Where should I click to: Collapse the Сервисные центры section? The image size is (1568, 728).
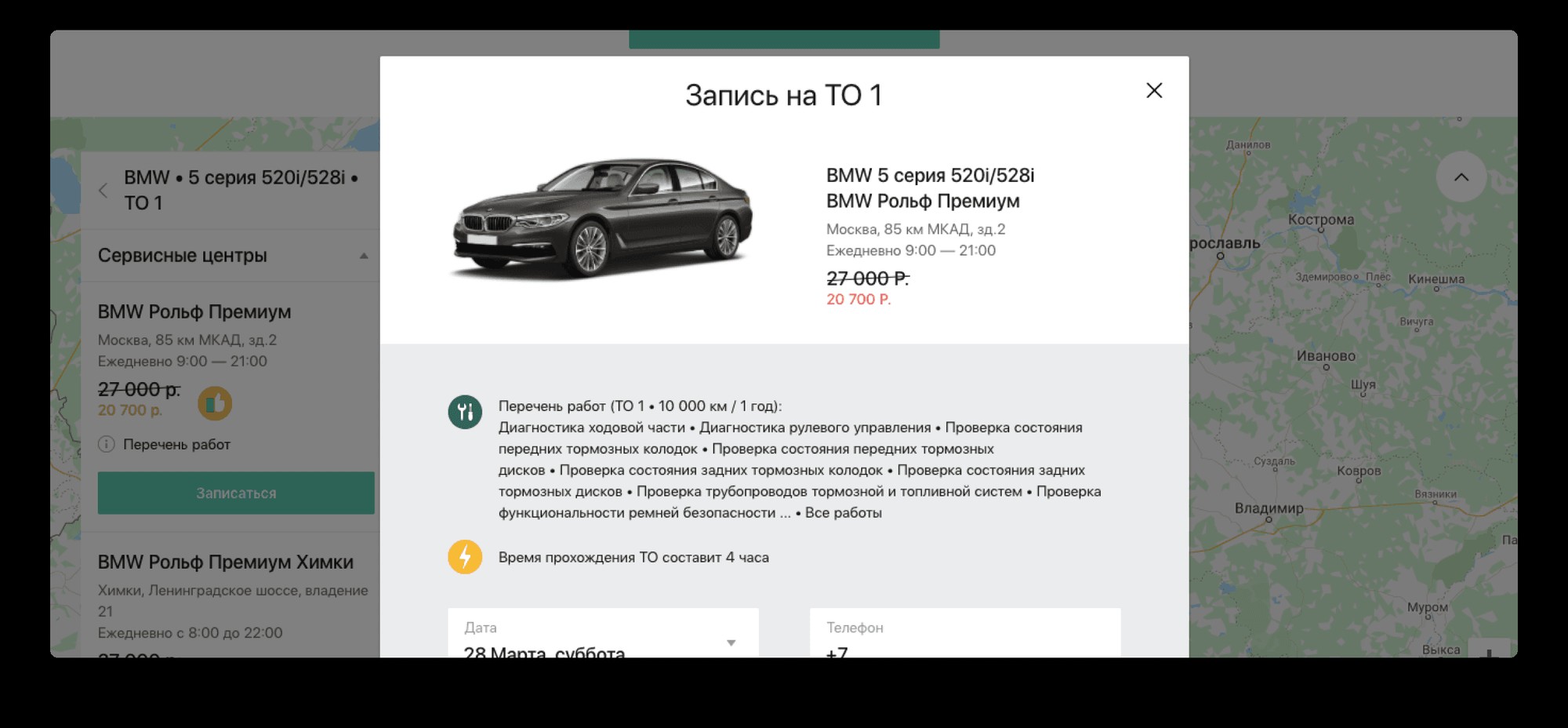click(364, 256)
